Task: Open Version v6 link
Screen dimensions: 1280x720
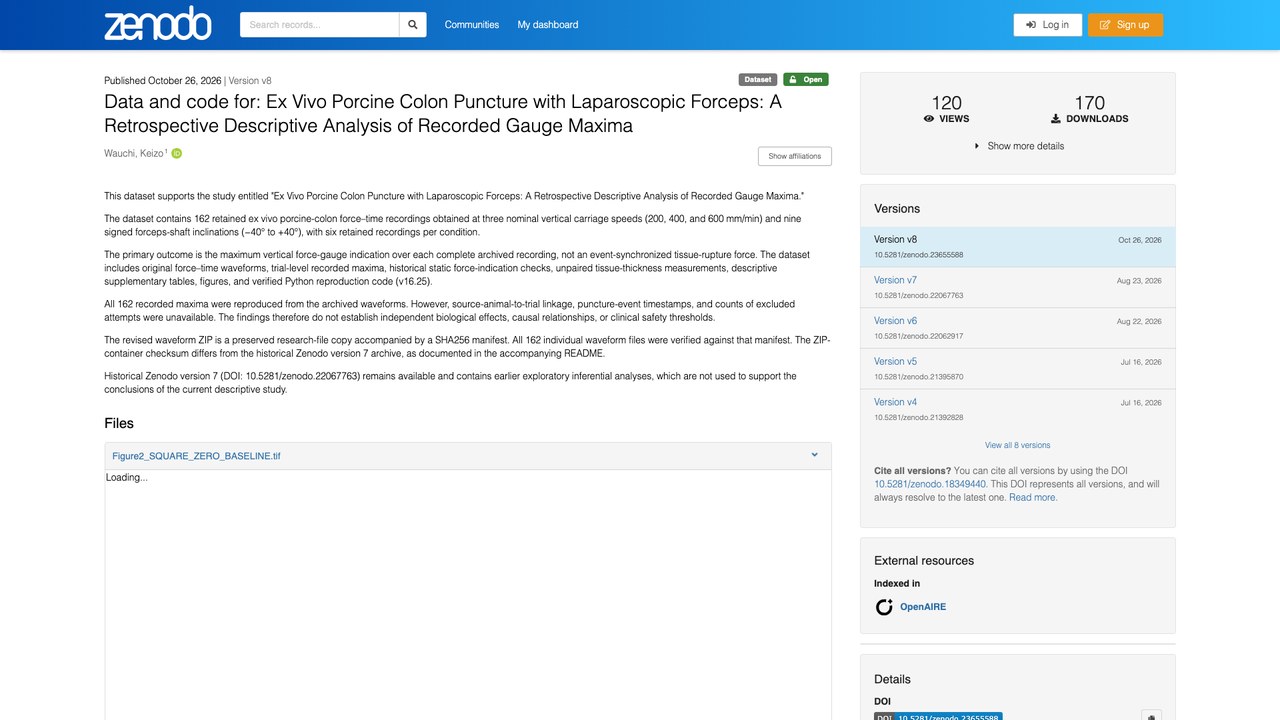Action: pos(895,321)
